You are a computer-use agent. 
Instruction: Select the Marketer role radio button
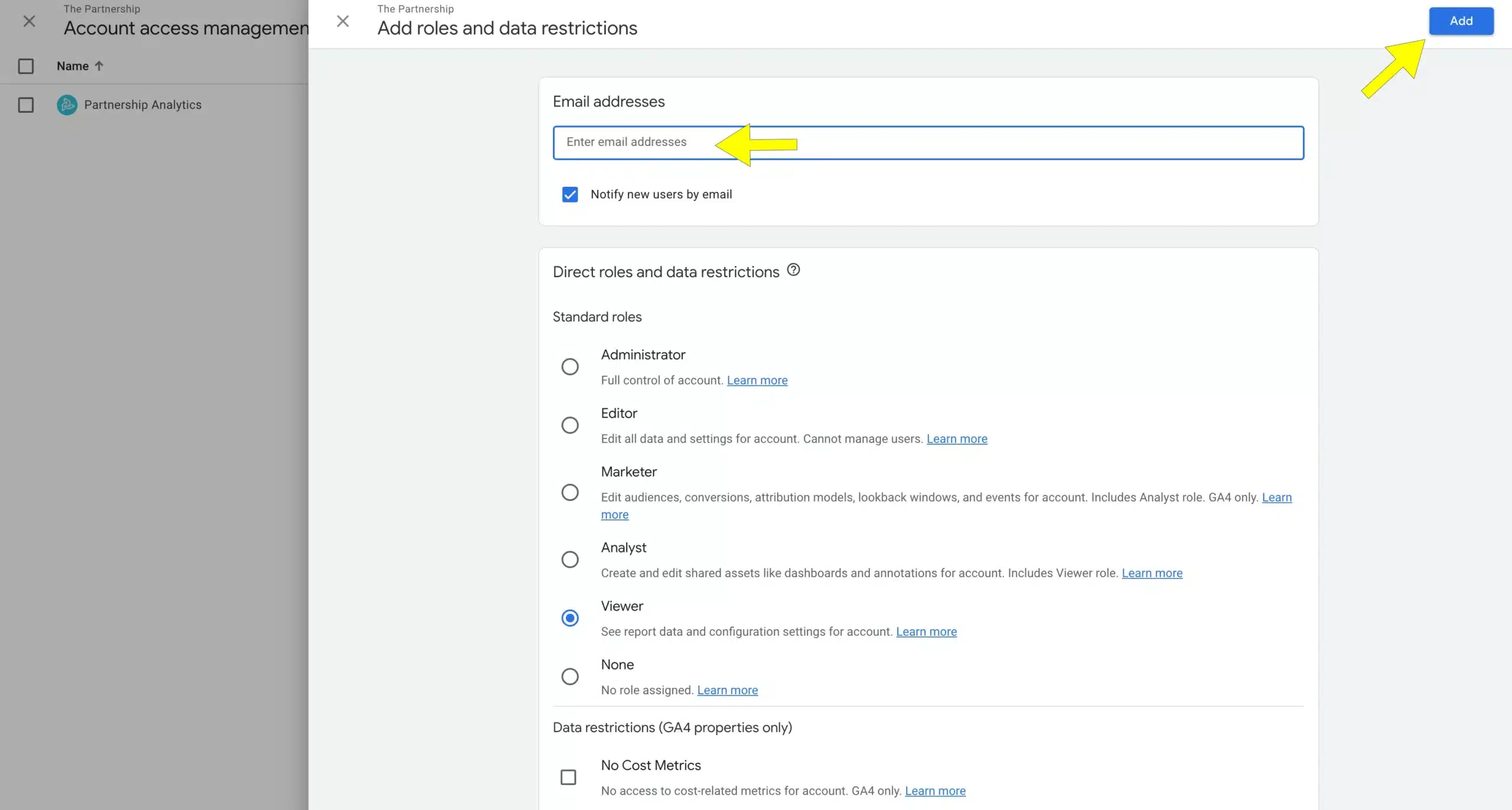(570, 492)
